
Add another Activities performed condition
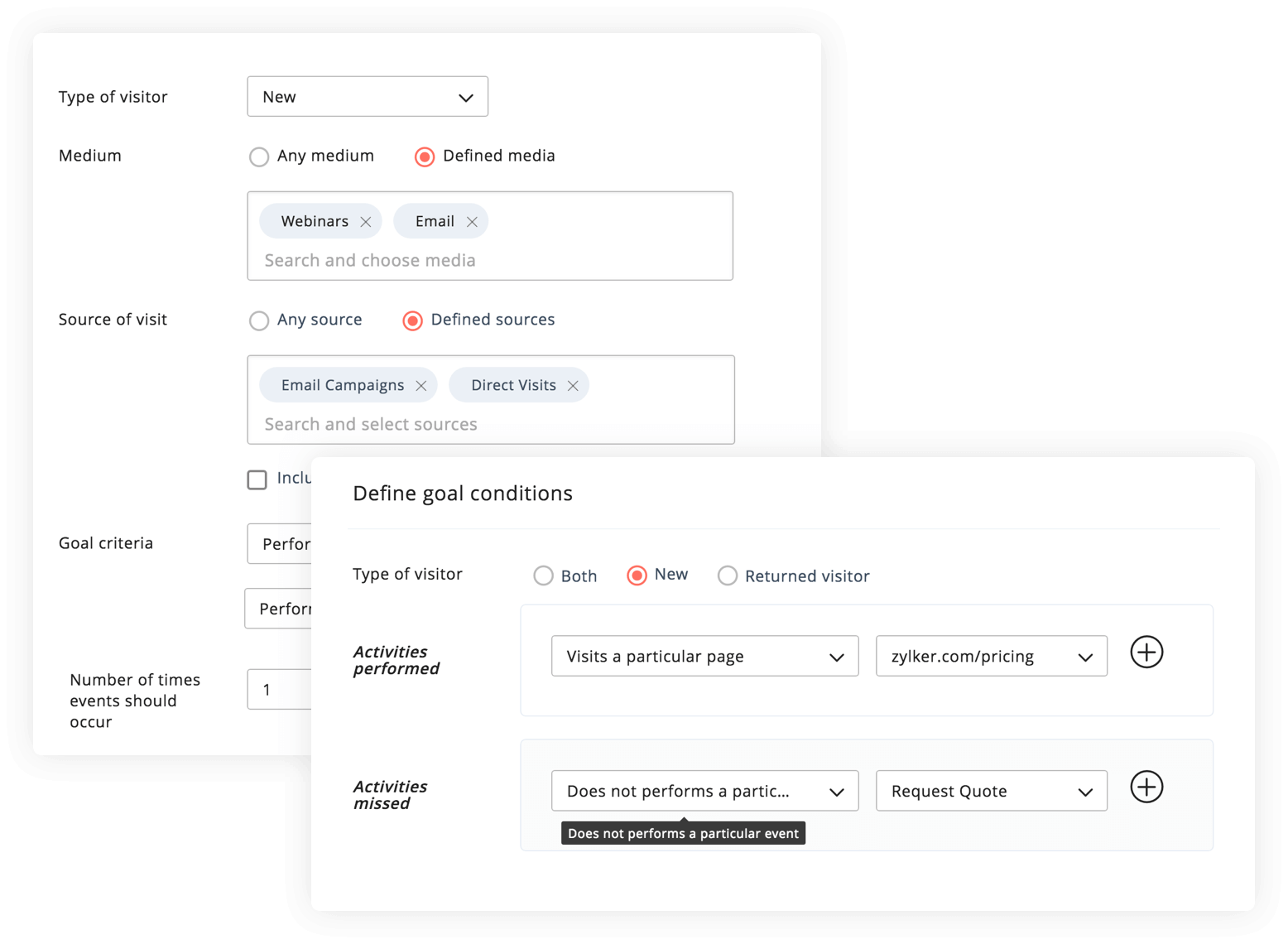[1146, 653]
